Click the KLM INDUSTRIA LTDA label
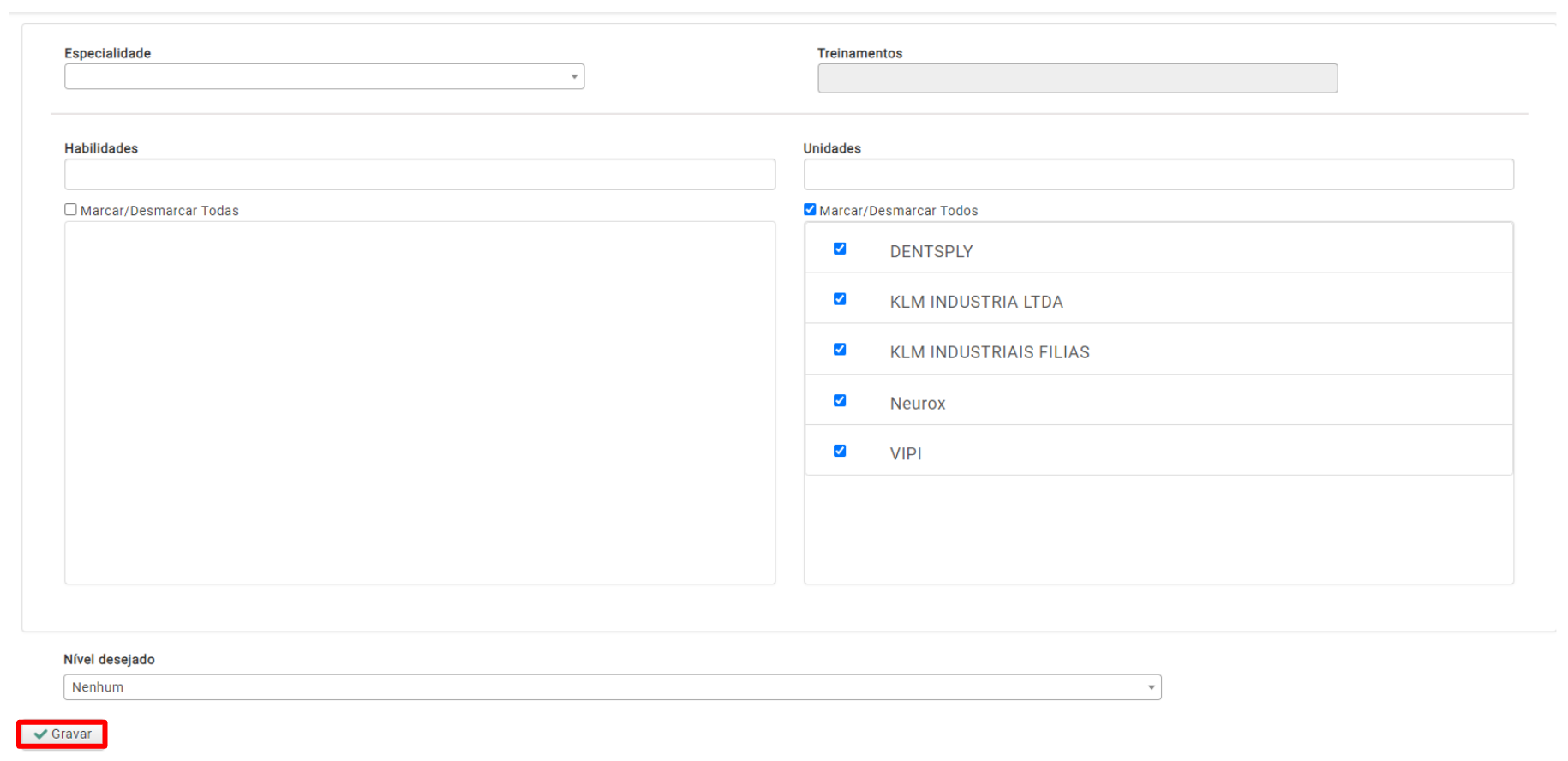 [x=976, y=302]
